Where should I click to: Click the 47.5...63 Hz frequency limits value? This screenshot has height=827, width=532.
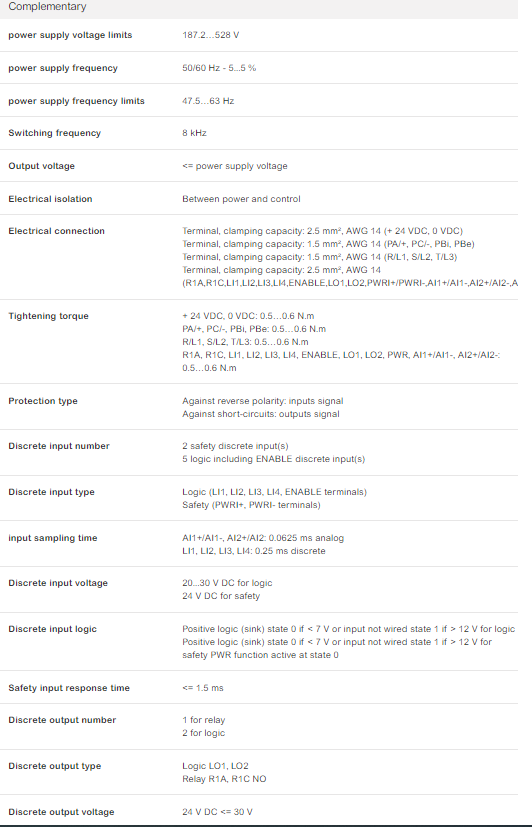tap(208, 101)
